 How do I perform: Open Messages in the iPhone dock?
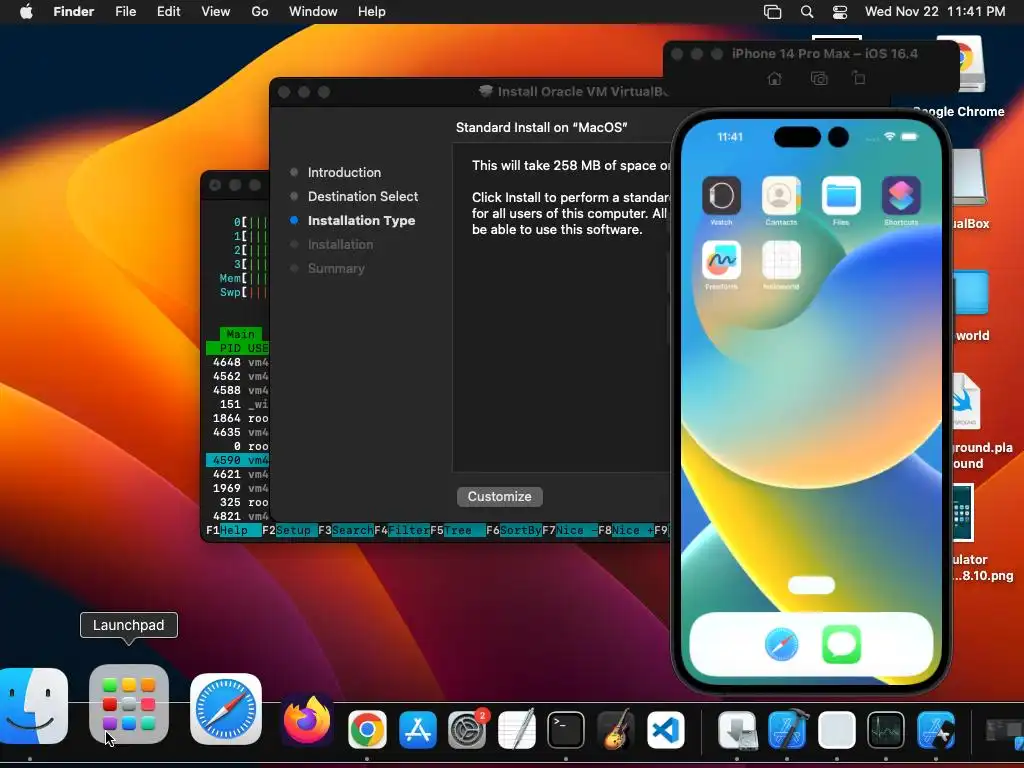click(x=841, y=644)
